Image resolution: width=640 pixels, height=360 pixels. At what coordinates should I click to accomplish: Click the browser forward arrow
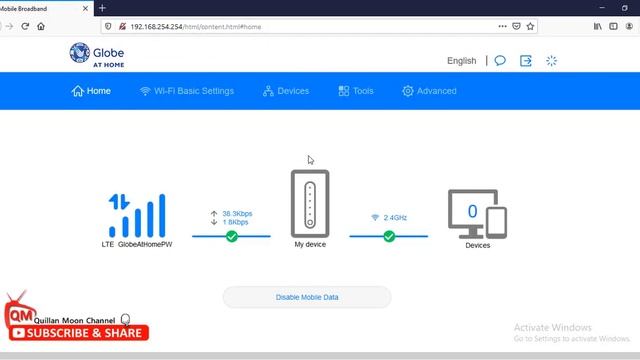click(x=9, y=27)
